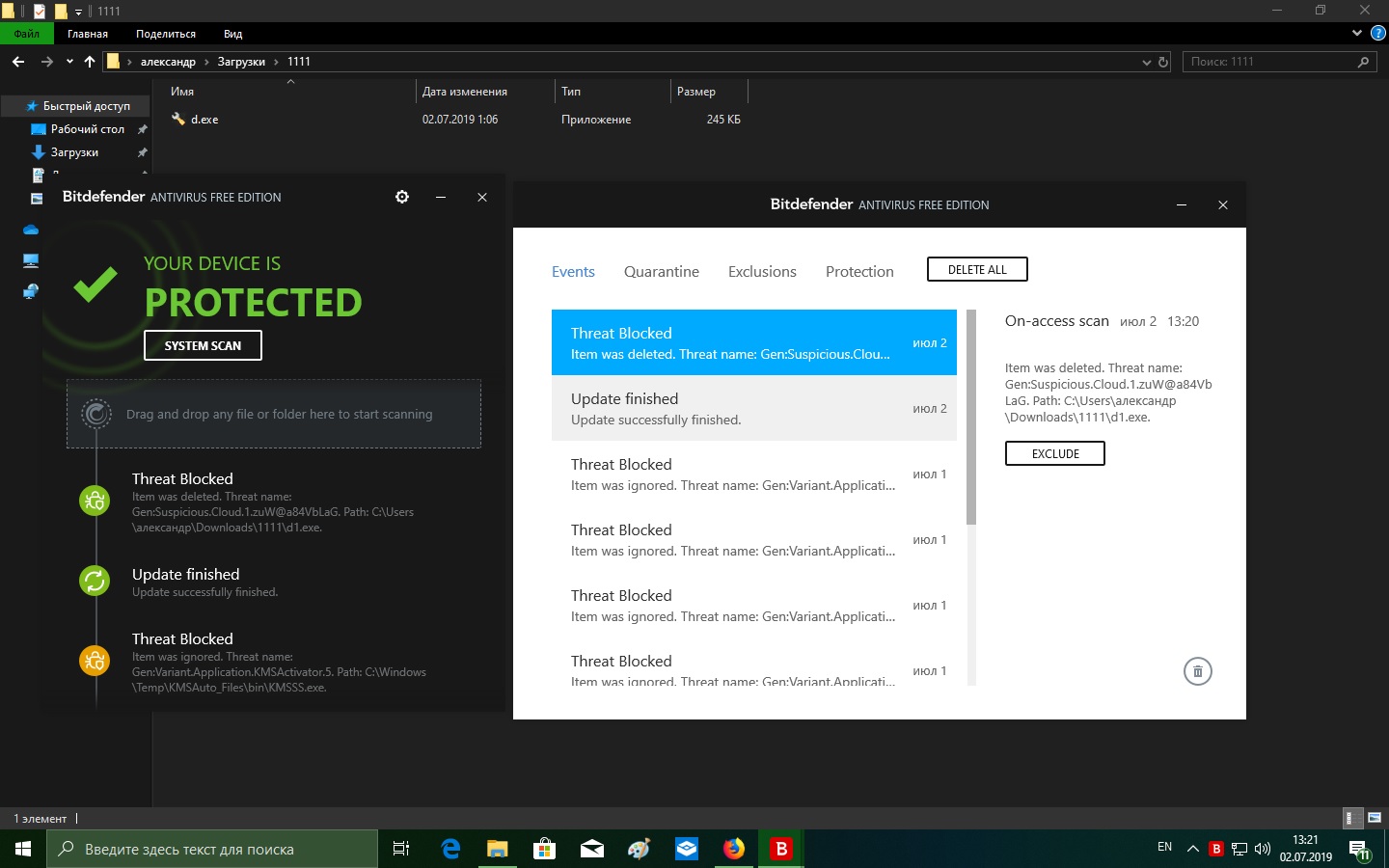1389x868 pixels.
Task: Click the EXCLUDE button
Action: pos(1054,453)
